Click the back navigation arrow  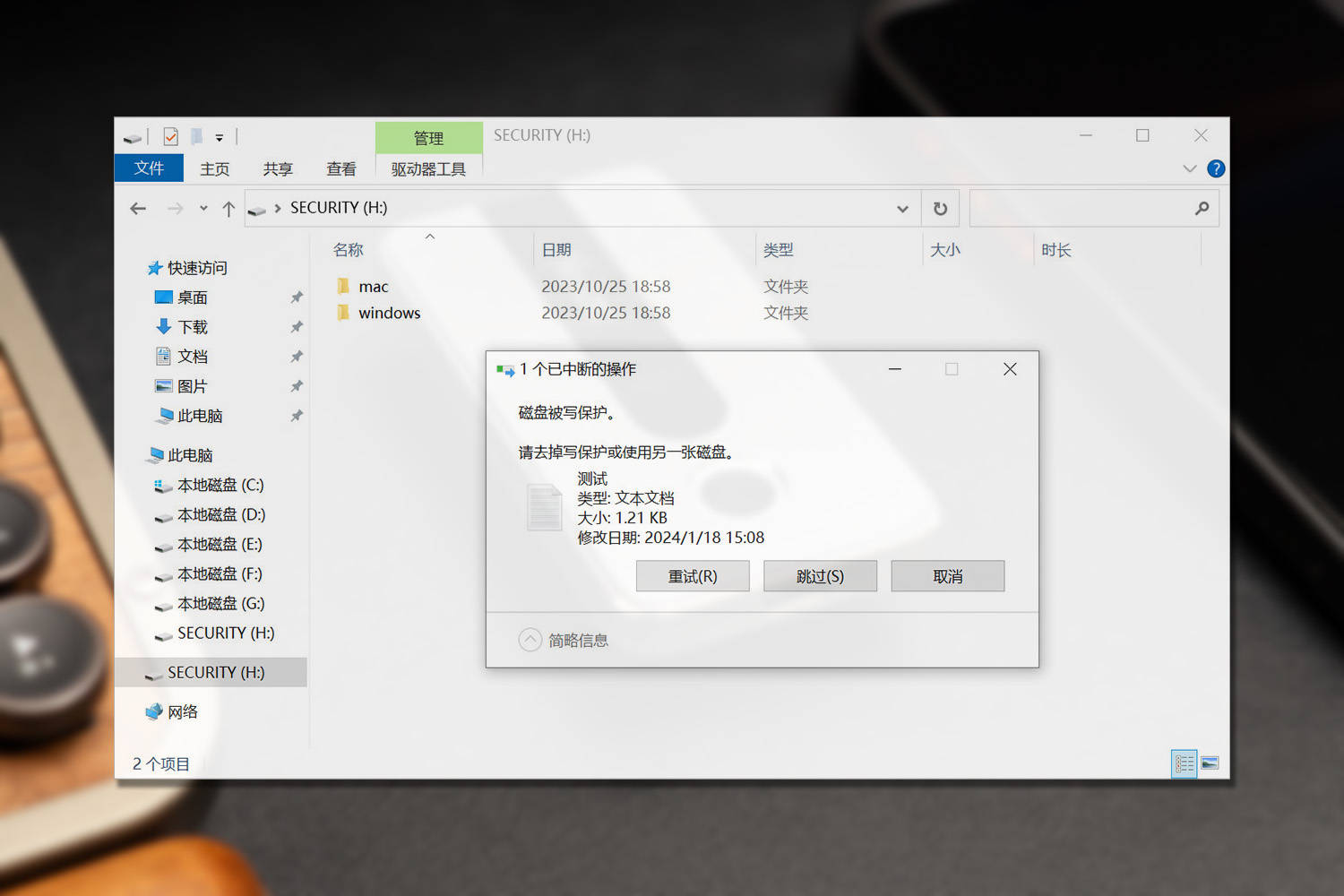click(x=138, y=209)
